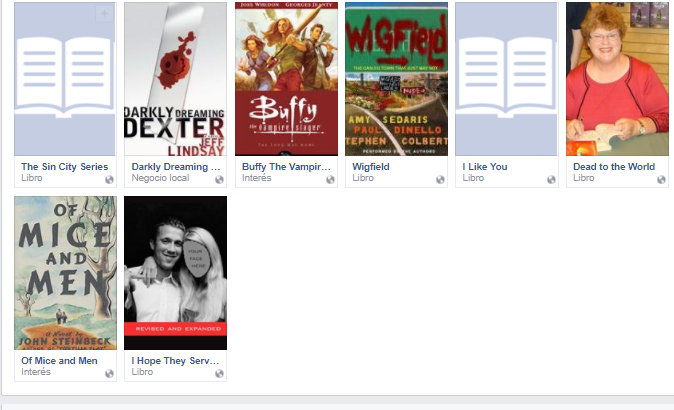The image size is (674, 410).
Task: Click the Dead to the World photo
Action: [617, 79]
